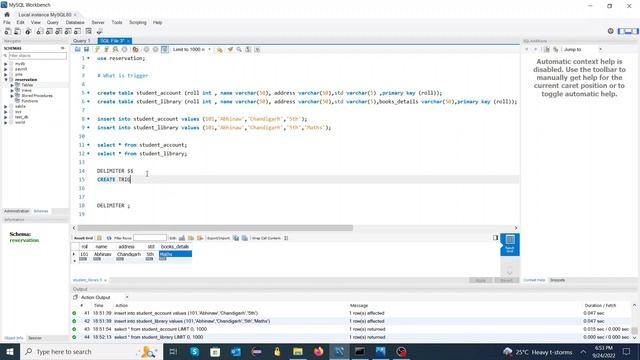Expand the mydb schema

[6, 64]
